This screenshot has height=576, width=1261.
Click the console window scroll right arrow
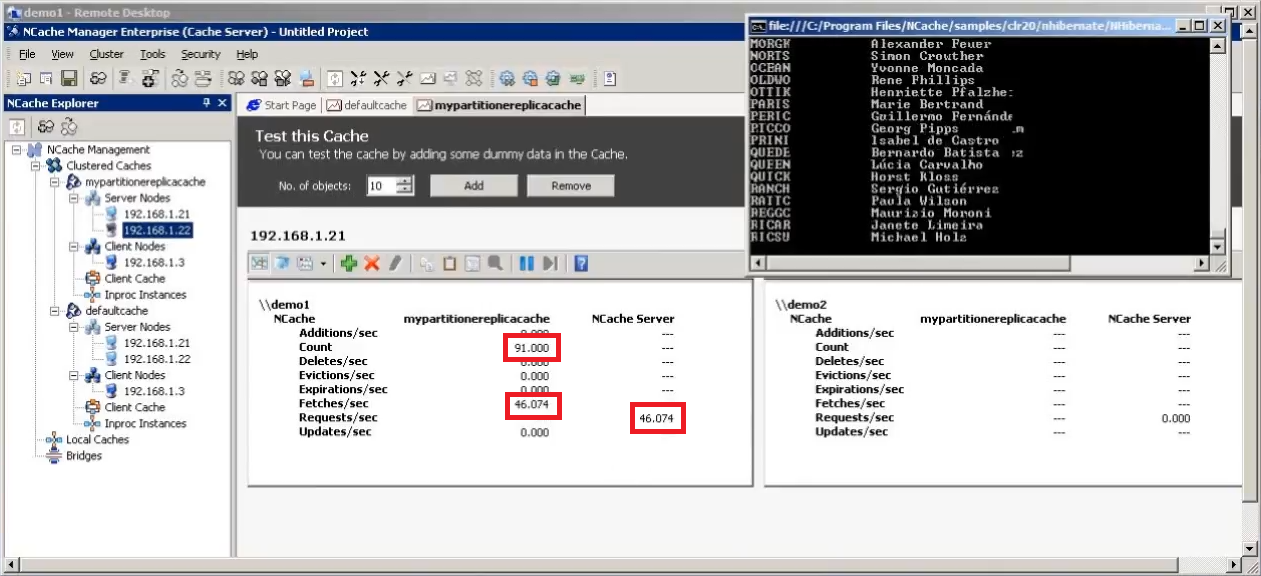tap(1201, 262)
